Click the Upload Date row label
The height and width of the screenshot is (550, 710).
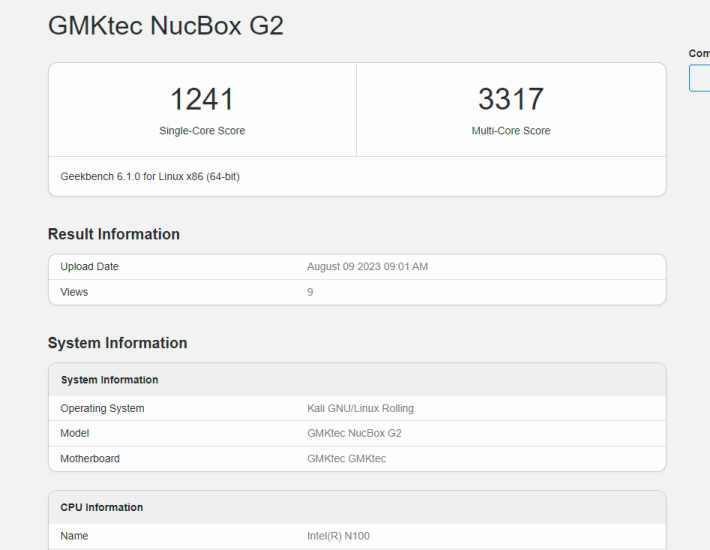point(89,267)
